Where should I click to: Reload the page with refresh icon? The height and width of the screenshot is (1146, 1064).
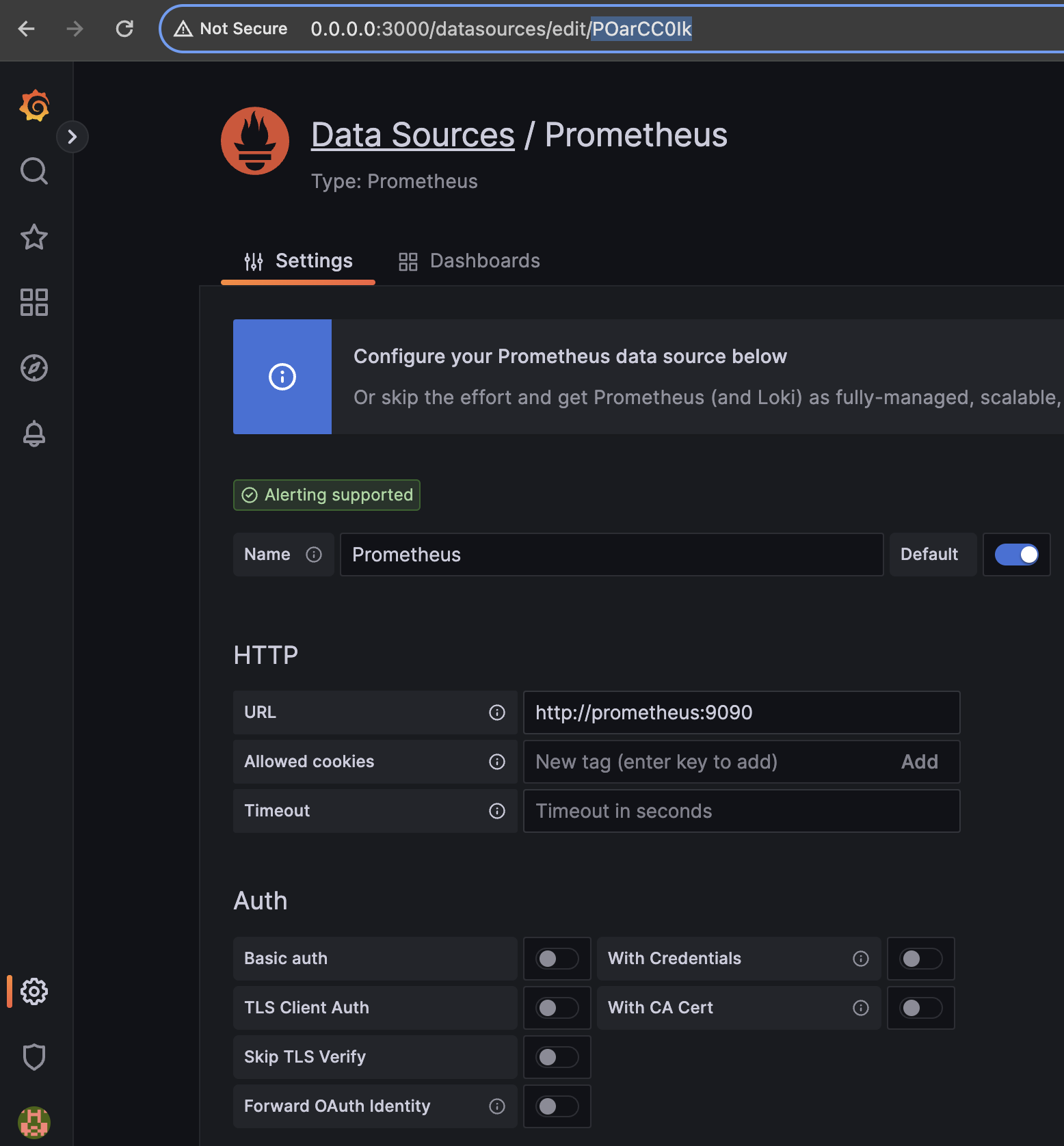(x=124, y=29)
